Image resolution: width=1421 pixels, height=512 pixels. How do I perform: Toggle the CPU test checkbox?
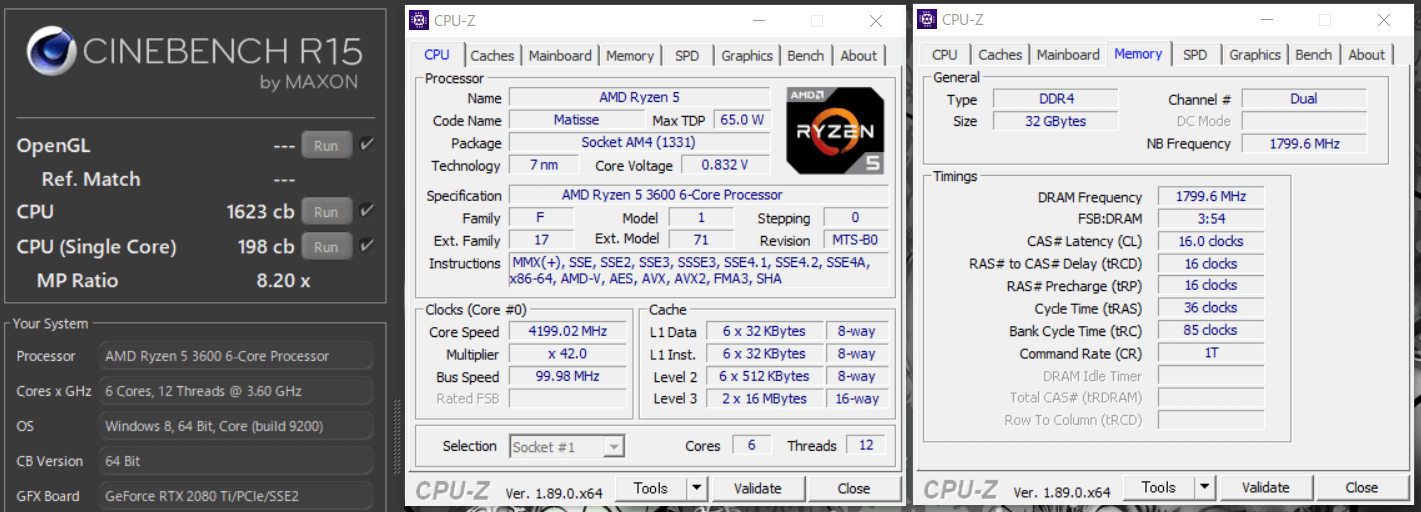click(367, 211)
